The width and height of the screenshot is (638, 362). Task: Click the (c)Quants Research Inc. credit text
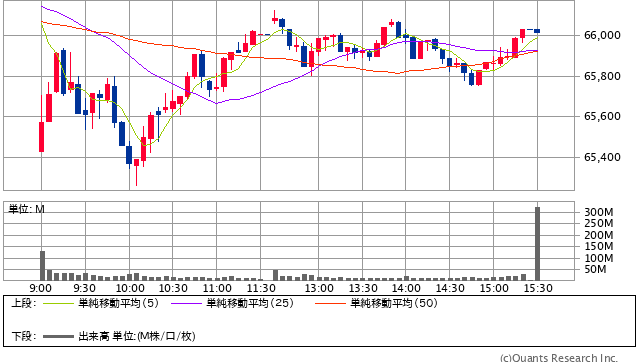(559, 358)
